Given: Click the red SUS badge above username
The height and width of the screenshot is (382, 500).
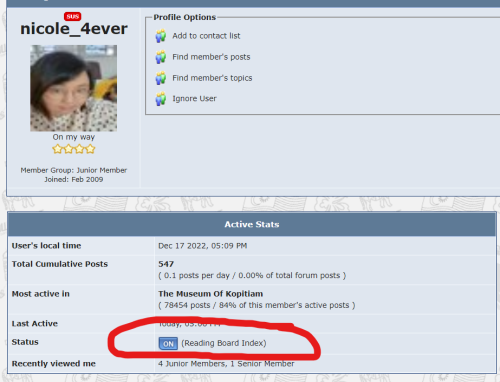Looking at the screenshot, I should [73, 16].
